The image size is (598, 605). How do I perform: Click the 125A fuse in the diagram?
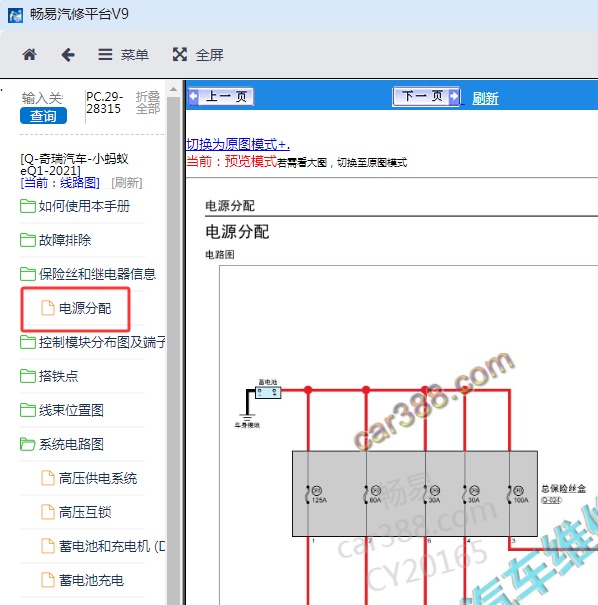click(x=316, y=495)
